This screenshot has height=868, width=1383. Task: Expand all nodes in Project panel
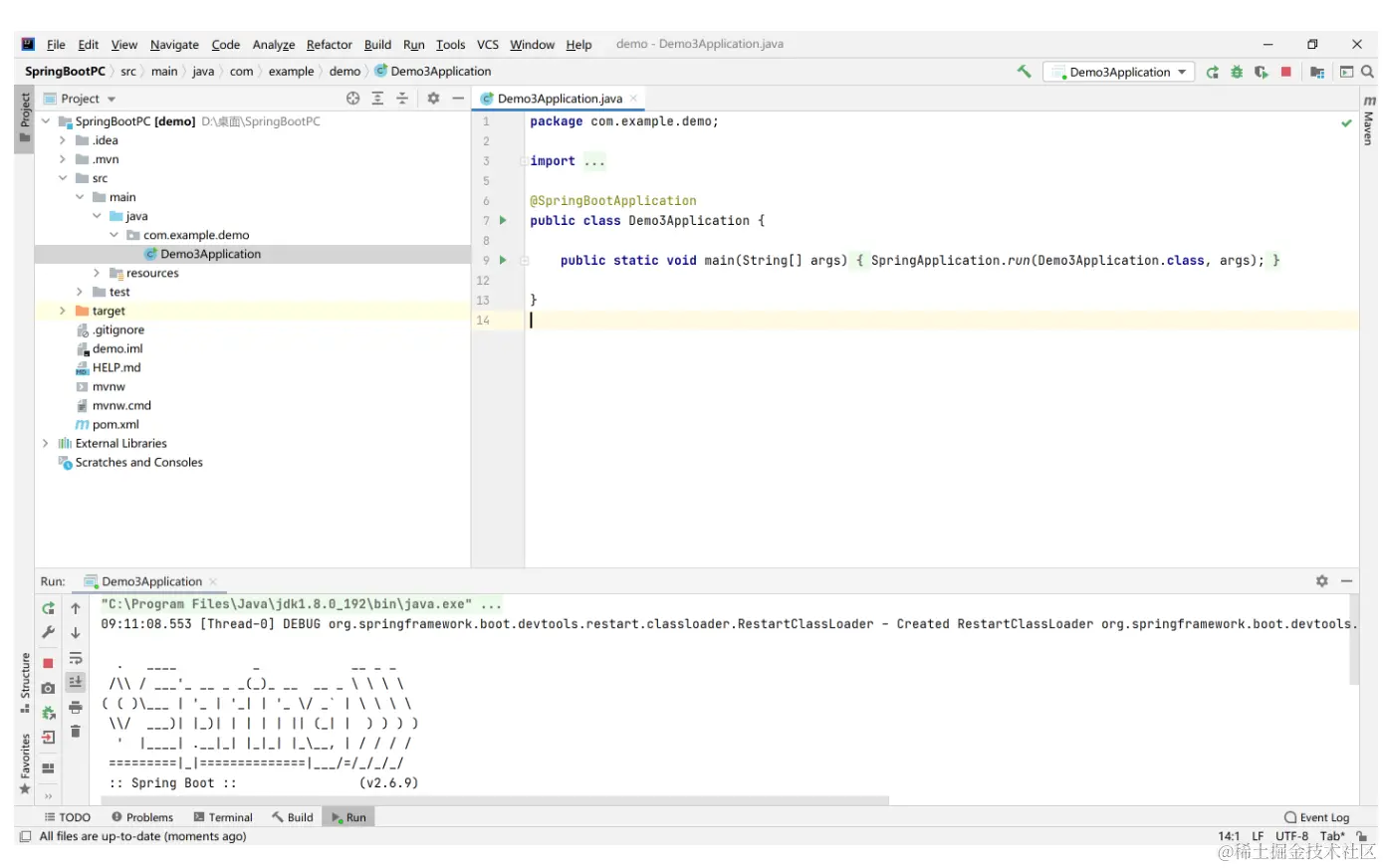tap(377, 99)
